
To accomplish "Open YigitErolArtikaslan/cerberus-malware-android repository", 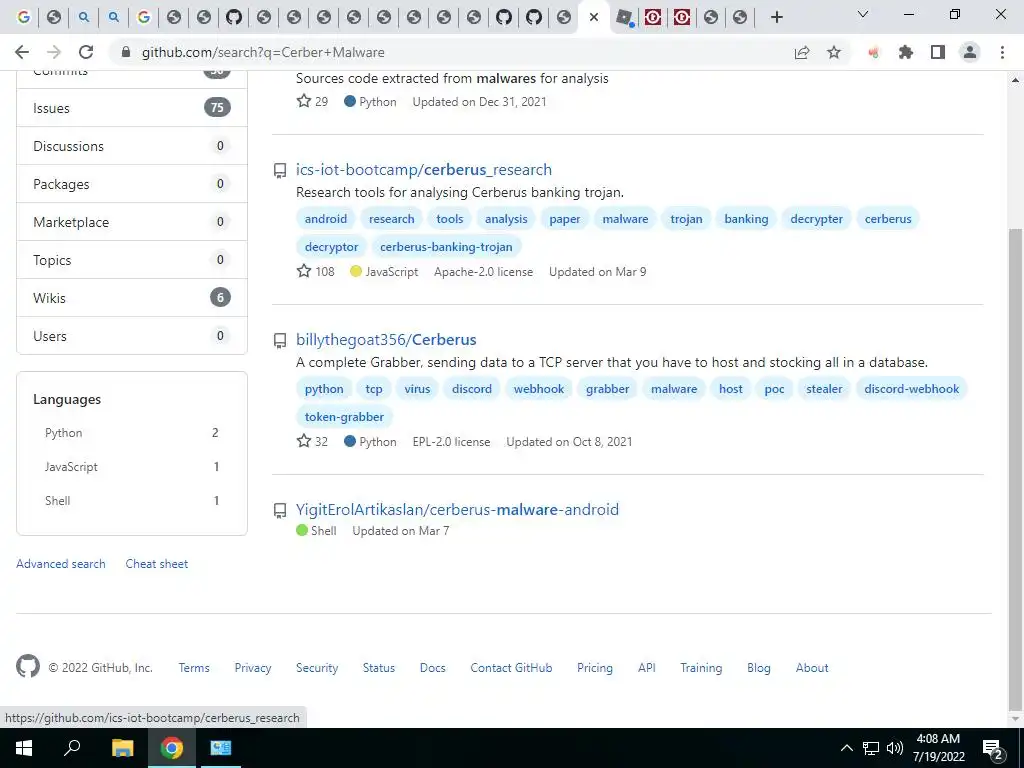I will tap(457, 509).
